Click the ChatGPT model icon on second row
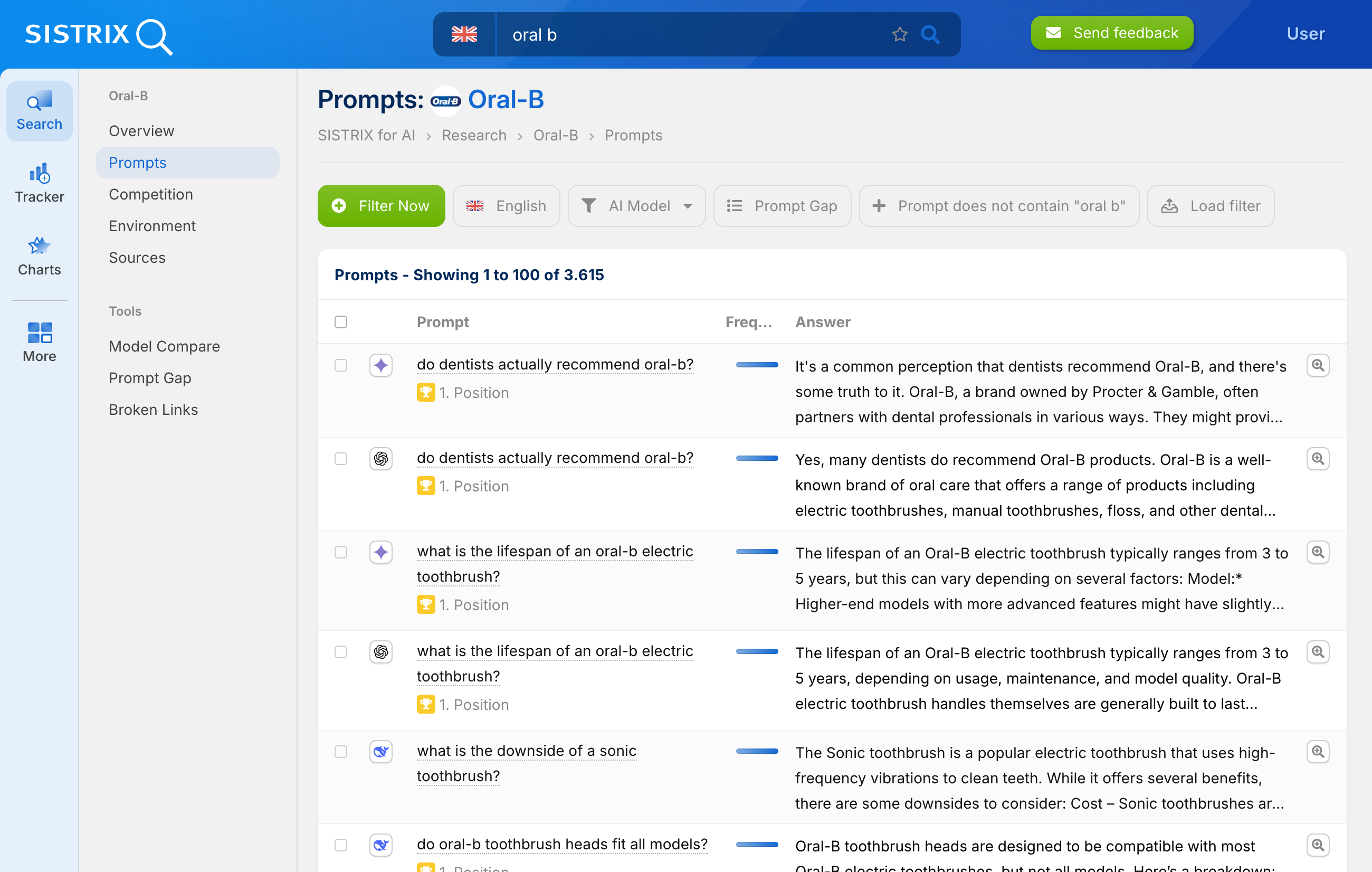 [380, 459]
